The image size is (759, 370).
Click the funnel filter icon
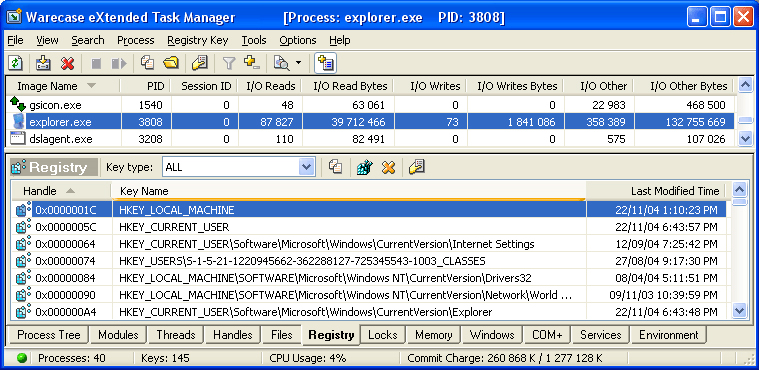pos(228,63)
